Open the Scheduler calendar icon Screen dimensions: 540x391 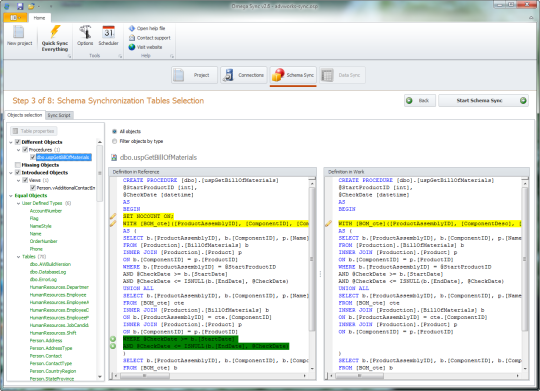(x=108, y=32)
